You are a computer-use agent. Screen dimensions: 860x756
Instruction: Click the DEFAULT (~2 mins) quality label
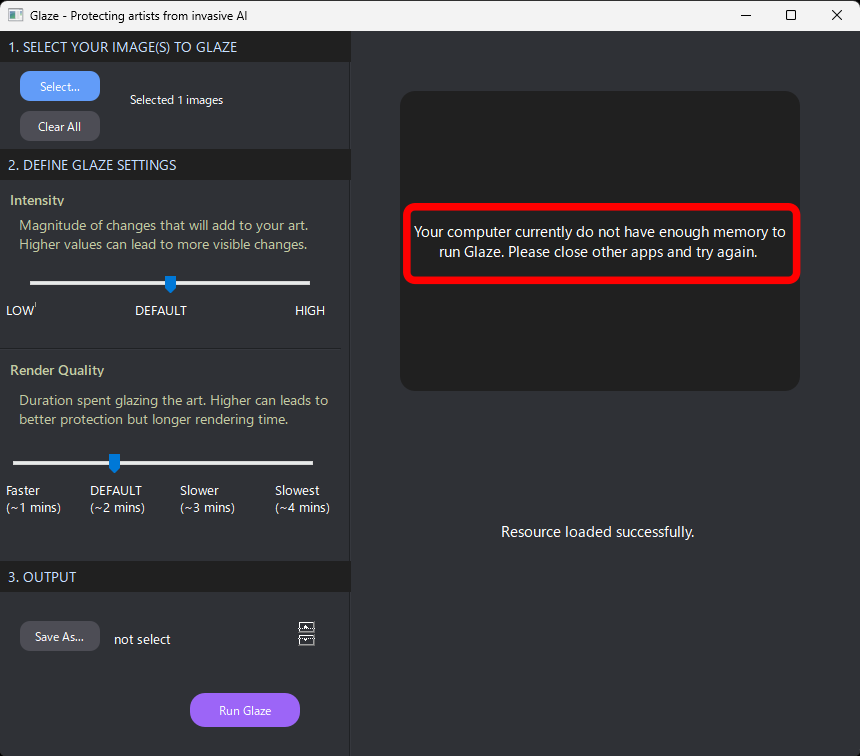click(x=117, y=499)
